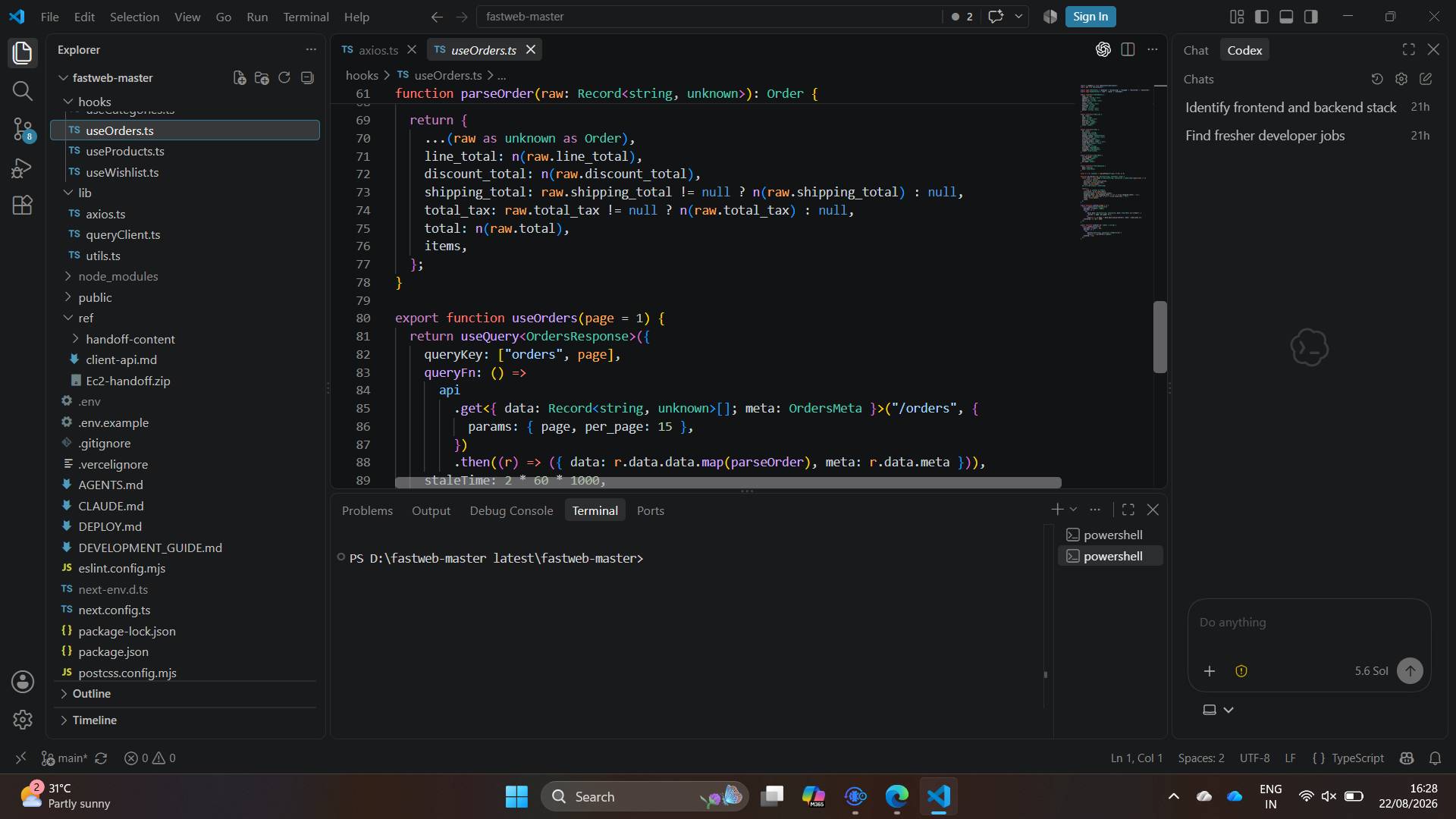The height and width of the screenshot is (819, 1456).
Task: Open the 'Find fresher developer jobs' chat
Action: 1264,135
